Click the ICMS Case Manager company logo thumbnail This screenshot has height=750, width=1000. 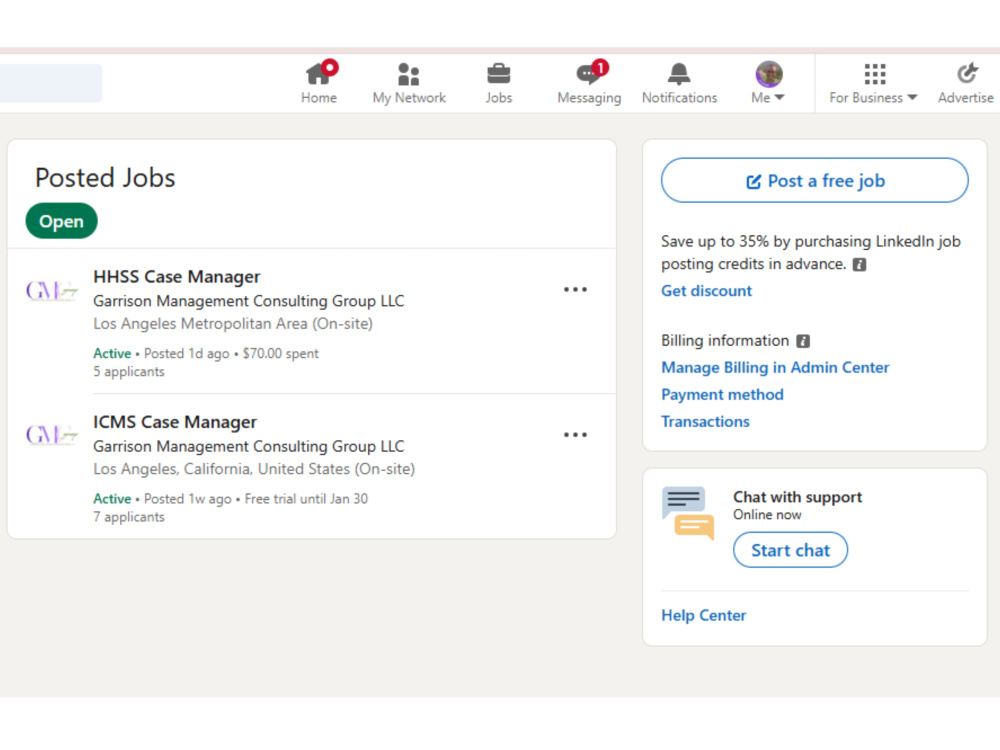pyautogui.click(x=52, y=435)
